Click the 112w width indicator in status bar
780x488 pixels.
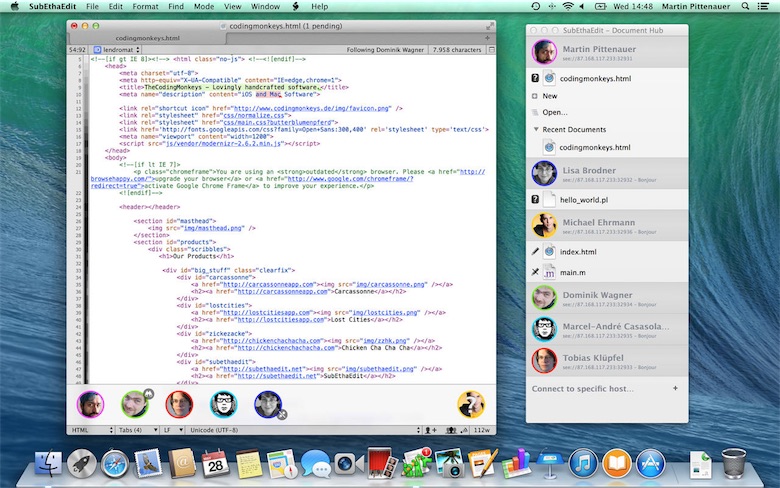tap(482, 430)
